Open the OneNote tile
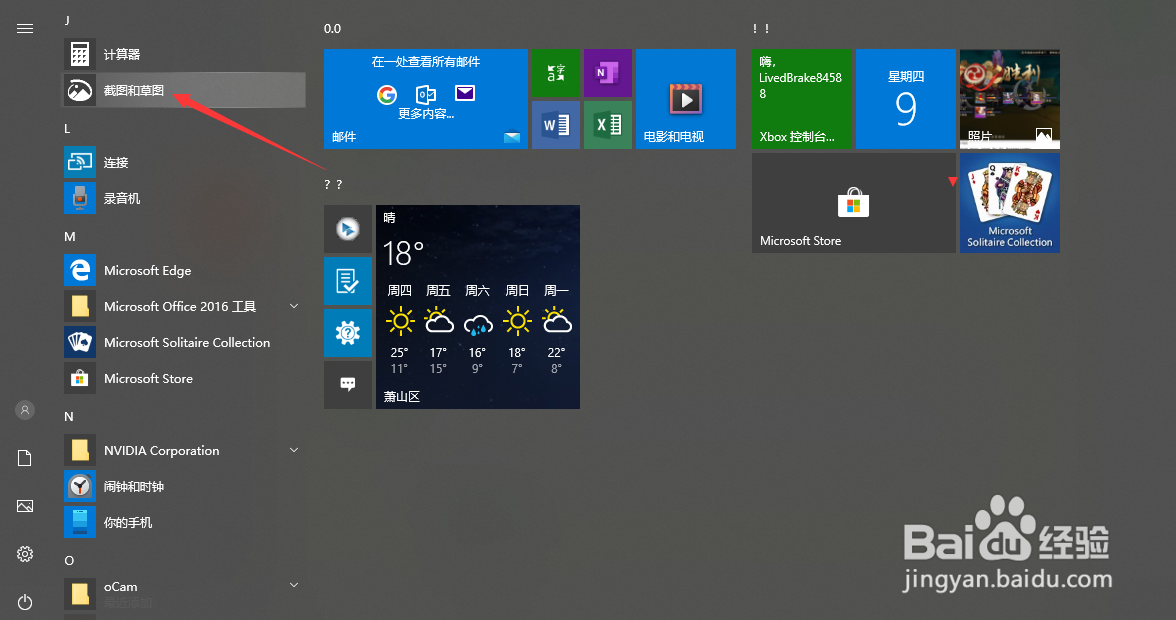 (x=608, y=73)
